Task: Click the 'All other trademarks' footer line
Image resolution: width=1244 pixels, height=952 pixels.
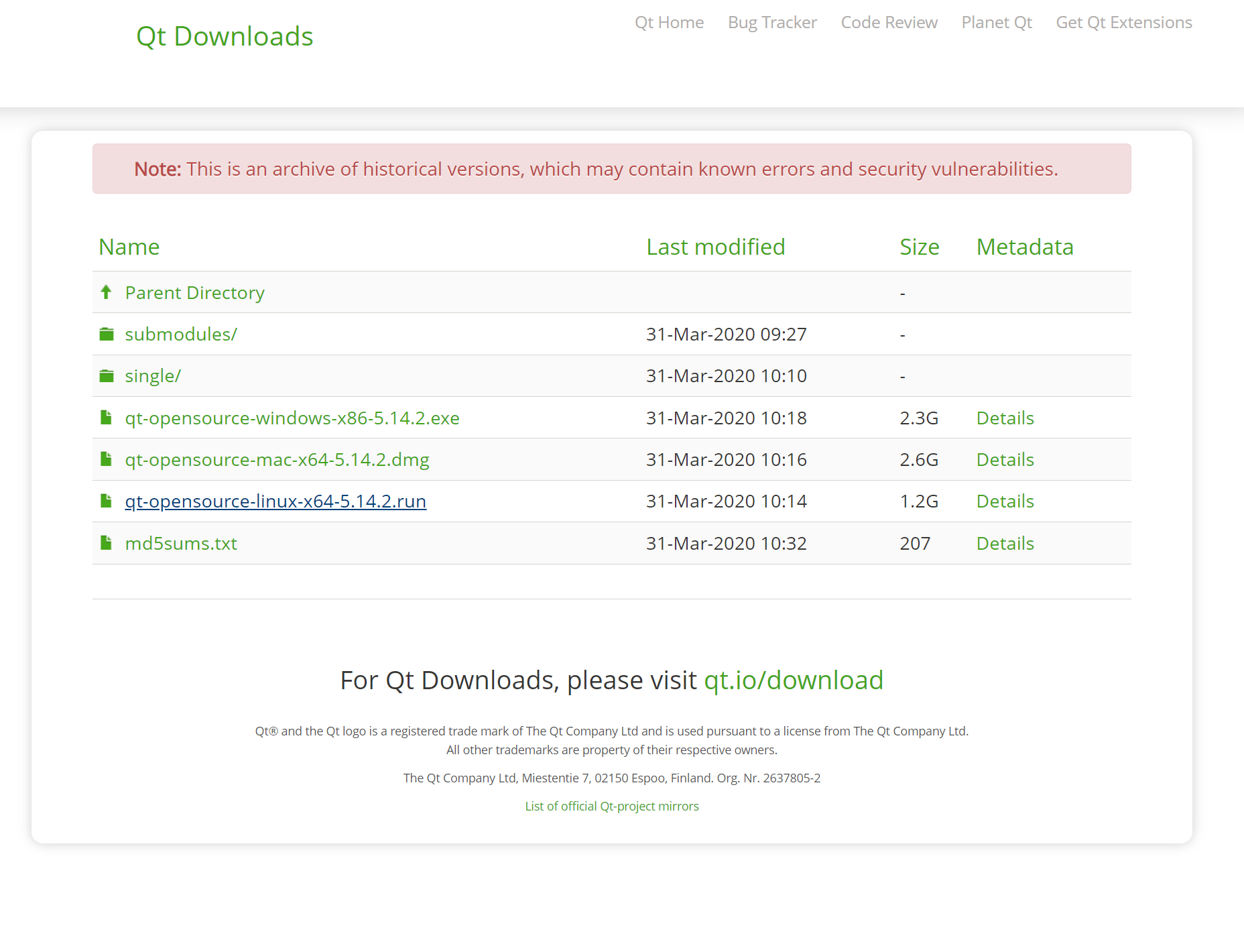Action: 612,750
